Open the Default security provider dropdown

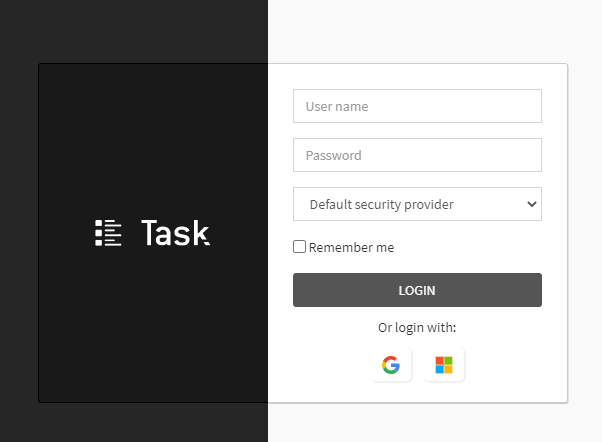(417, 204)
